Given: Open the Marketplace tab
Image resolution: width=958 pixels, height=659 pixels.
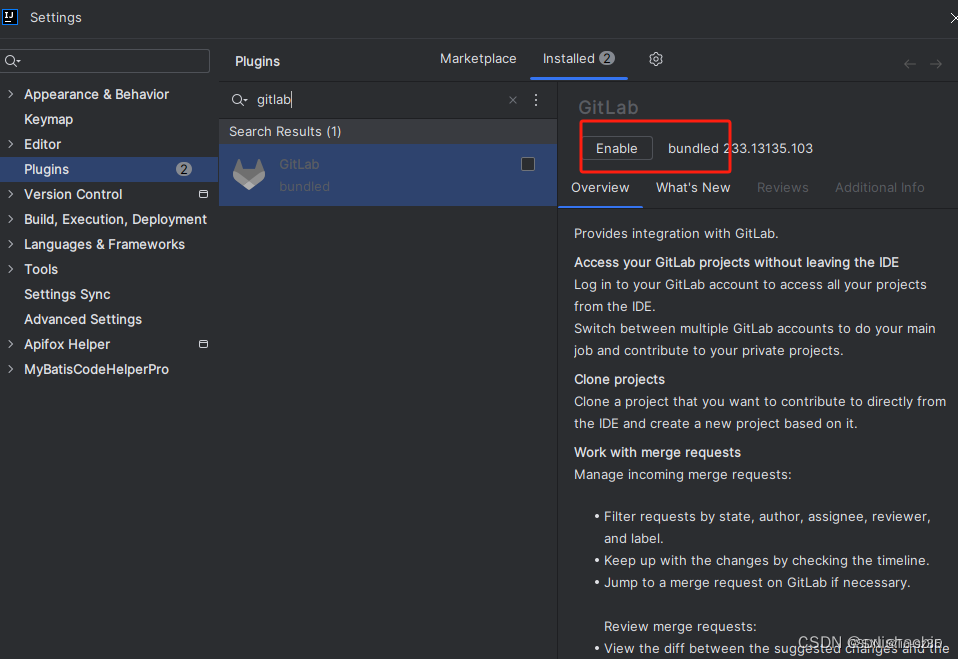Looking at the screenshot, I should coord(478,59).
